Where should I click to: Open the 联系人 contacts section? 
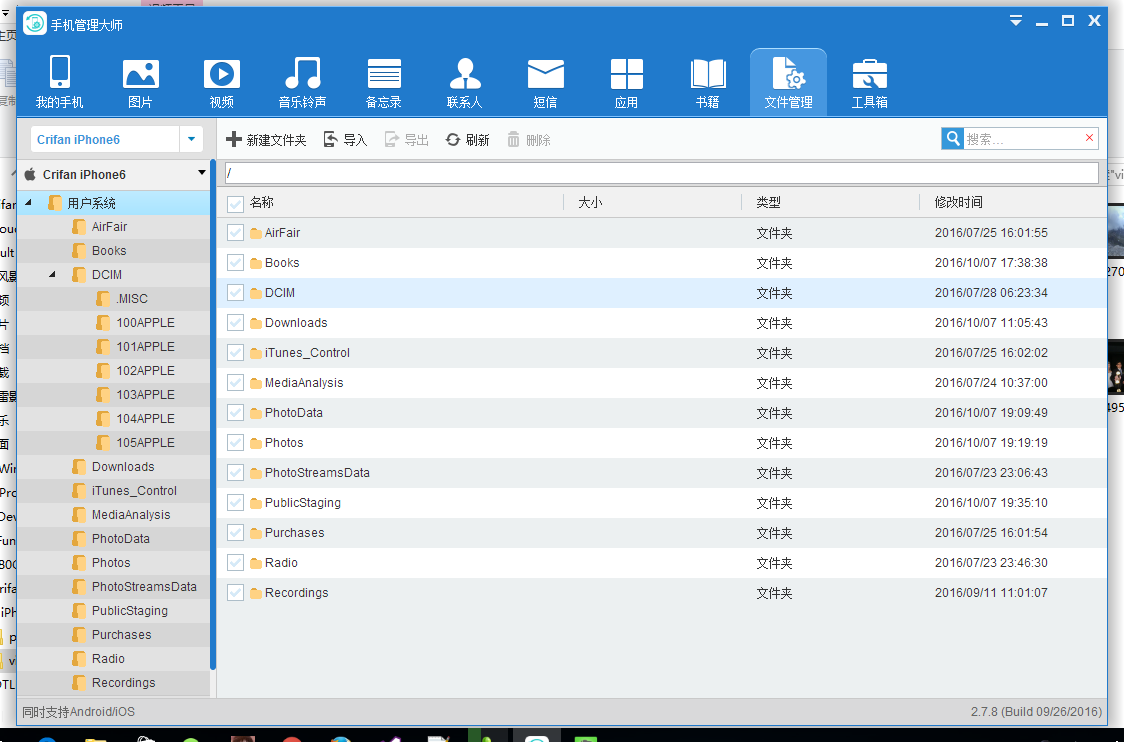point(465,82)
